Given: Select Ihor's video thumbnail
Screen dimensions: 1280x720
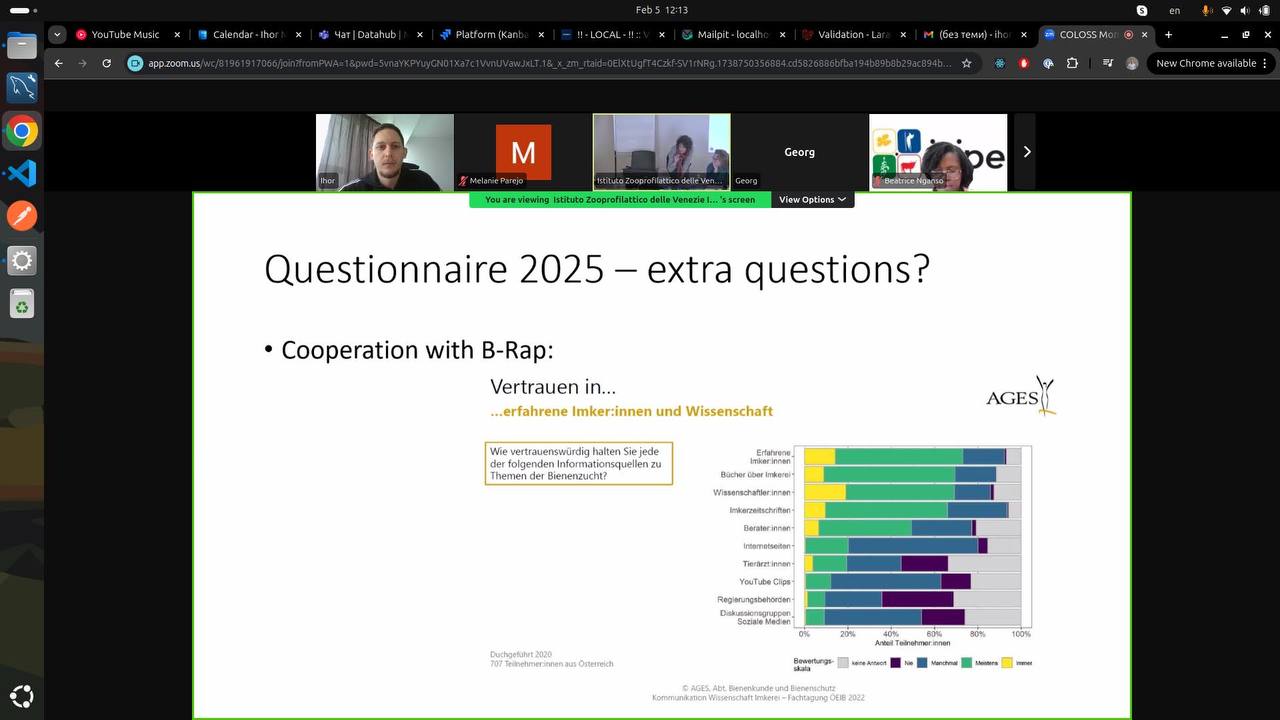Looking at the screenshot, I should coord(385,152).
